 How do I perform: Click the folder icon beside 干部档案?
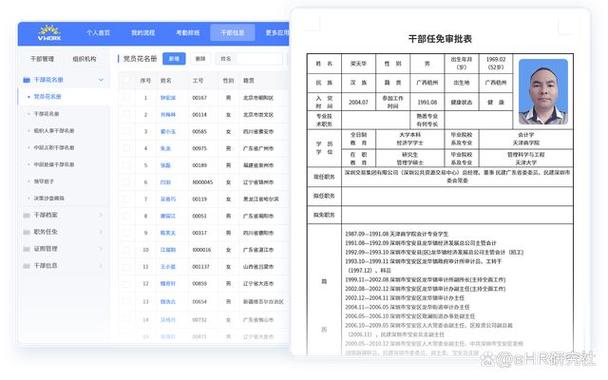click(27, 215)
